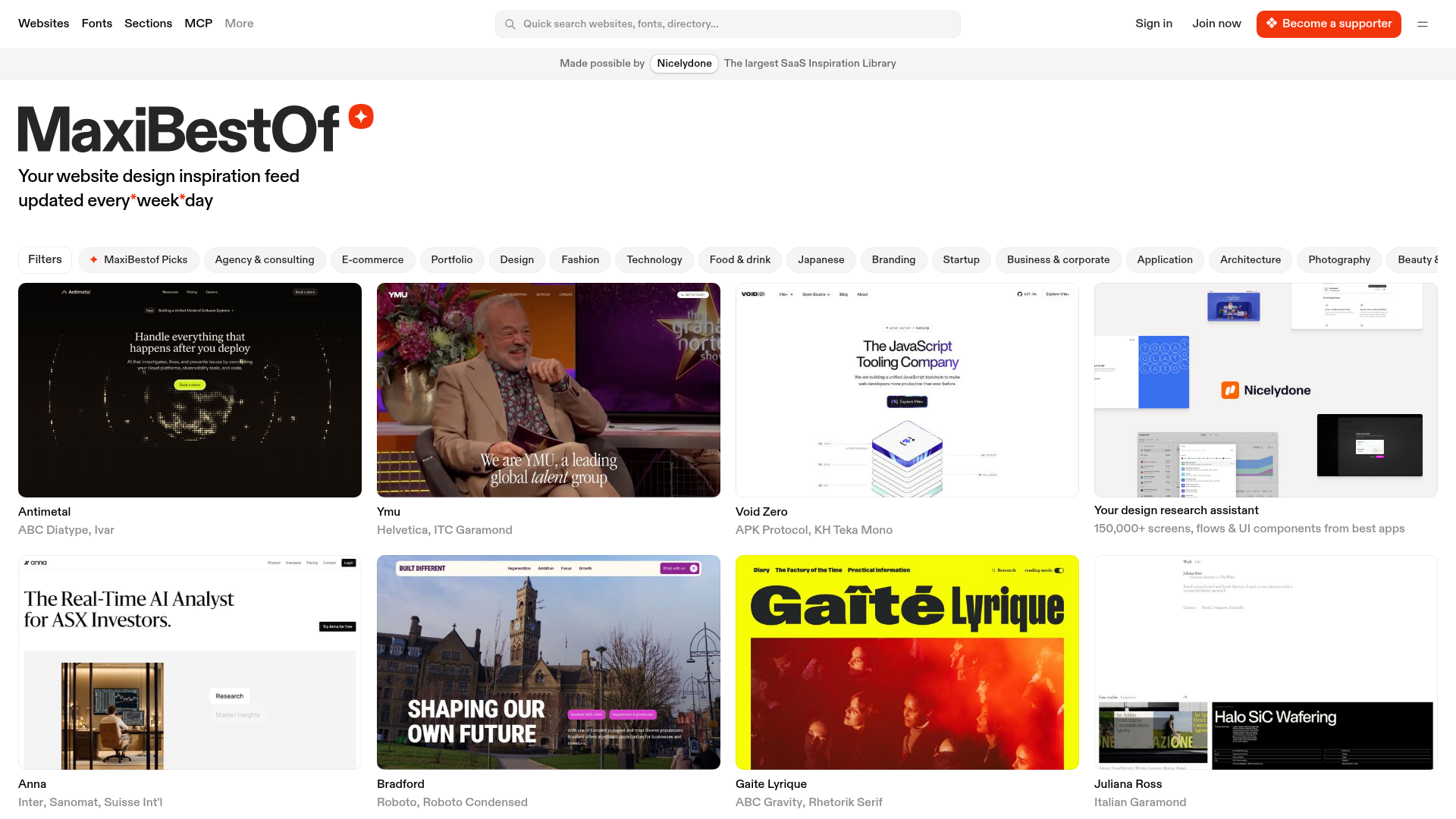Filter by Portfolio

[452, 259]
